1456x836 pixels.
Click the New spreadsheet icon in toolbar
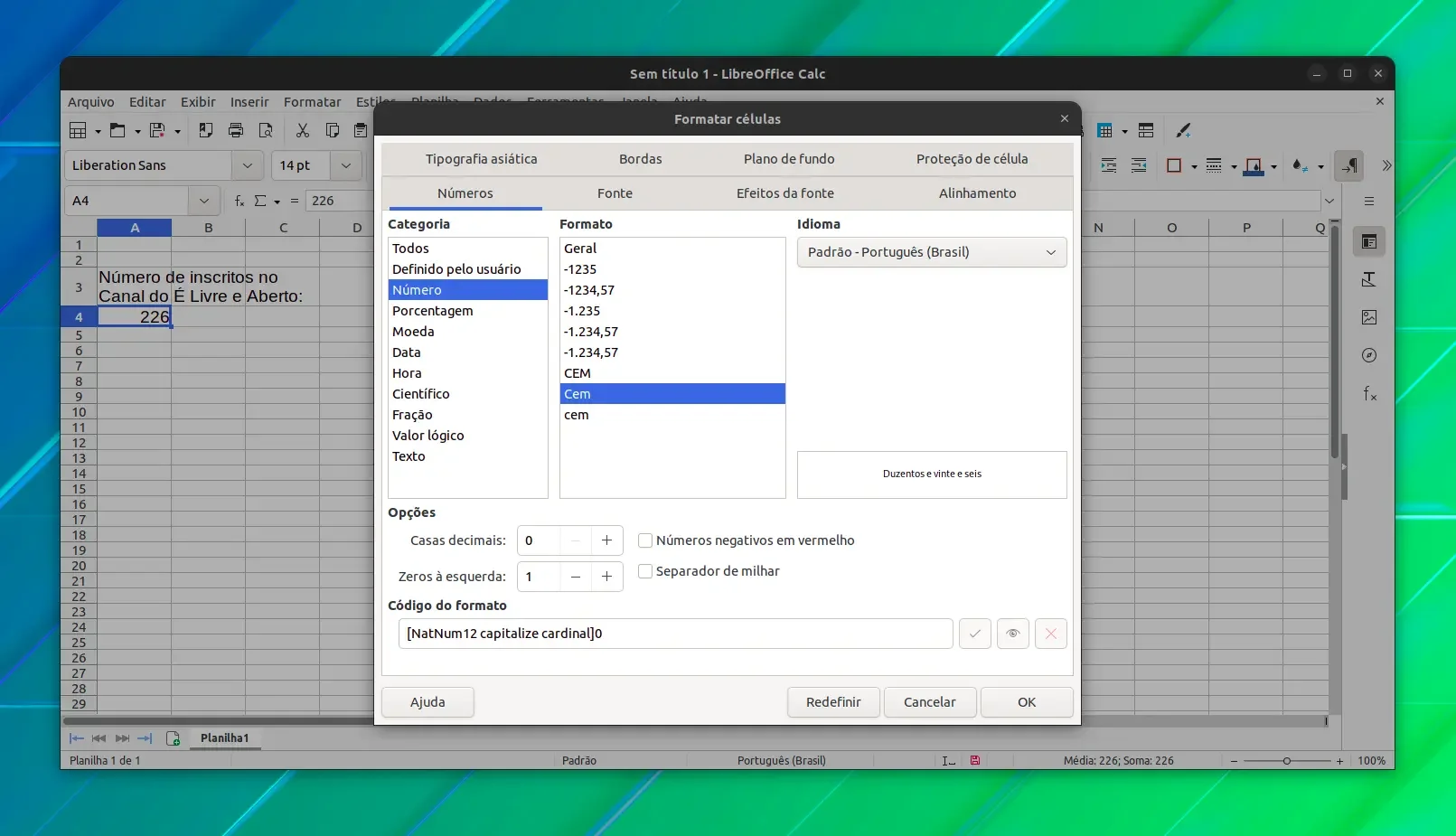click(79, 130)
